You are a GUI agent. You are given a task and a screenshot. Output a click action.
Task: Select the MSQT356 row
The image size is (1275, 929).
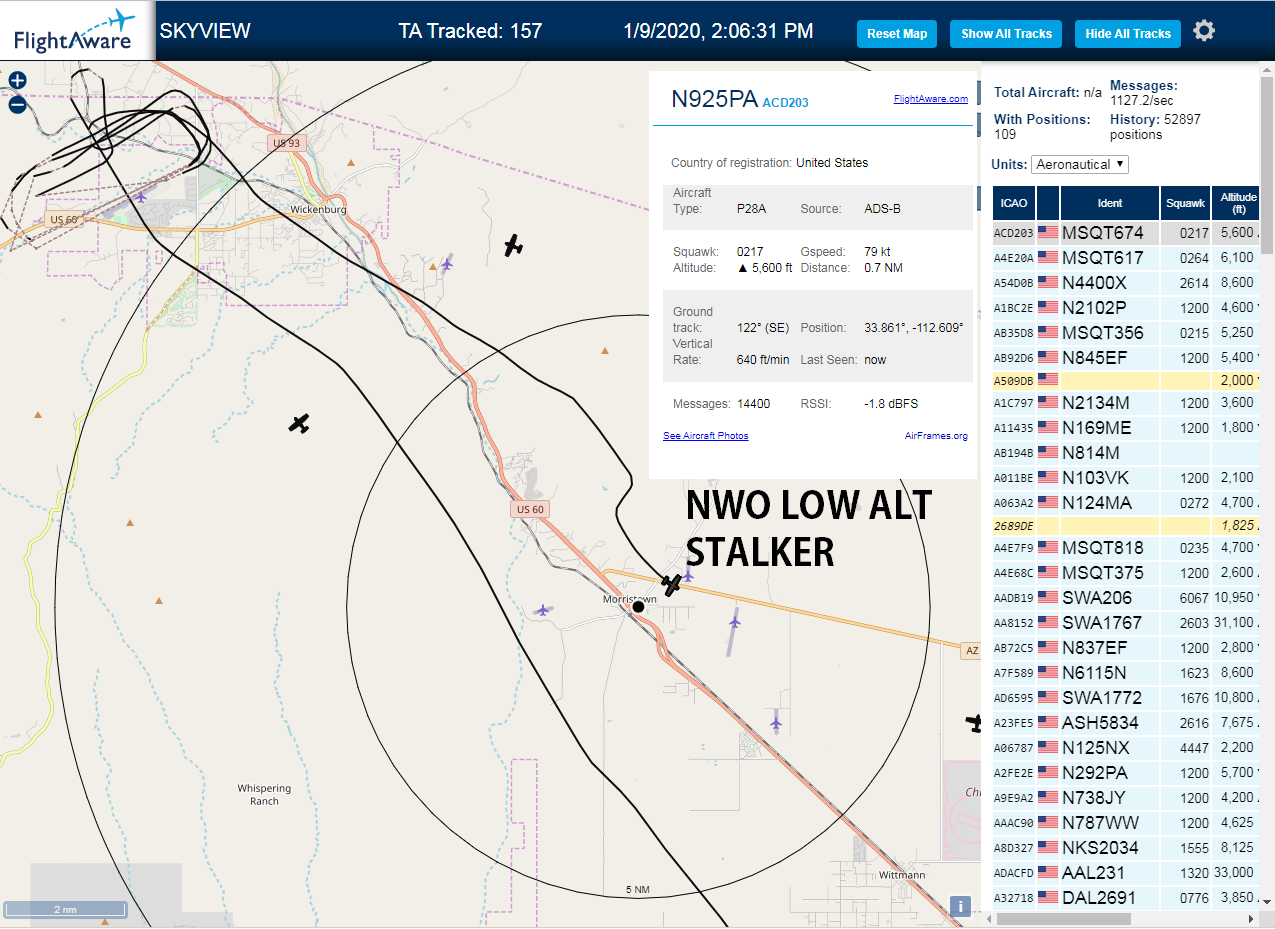pos(1127,333)
